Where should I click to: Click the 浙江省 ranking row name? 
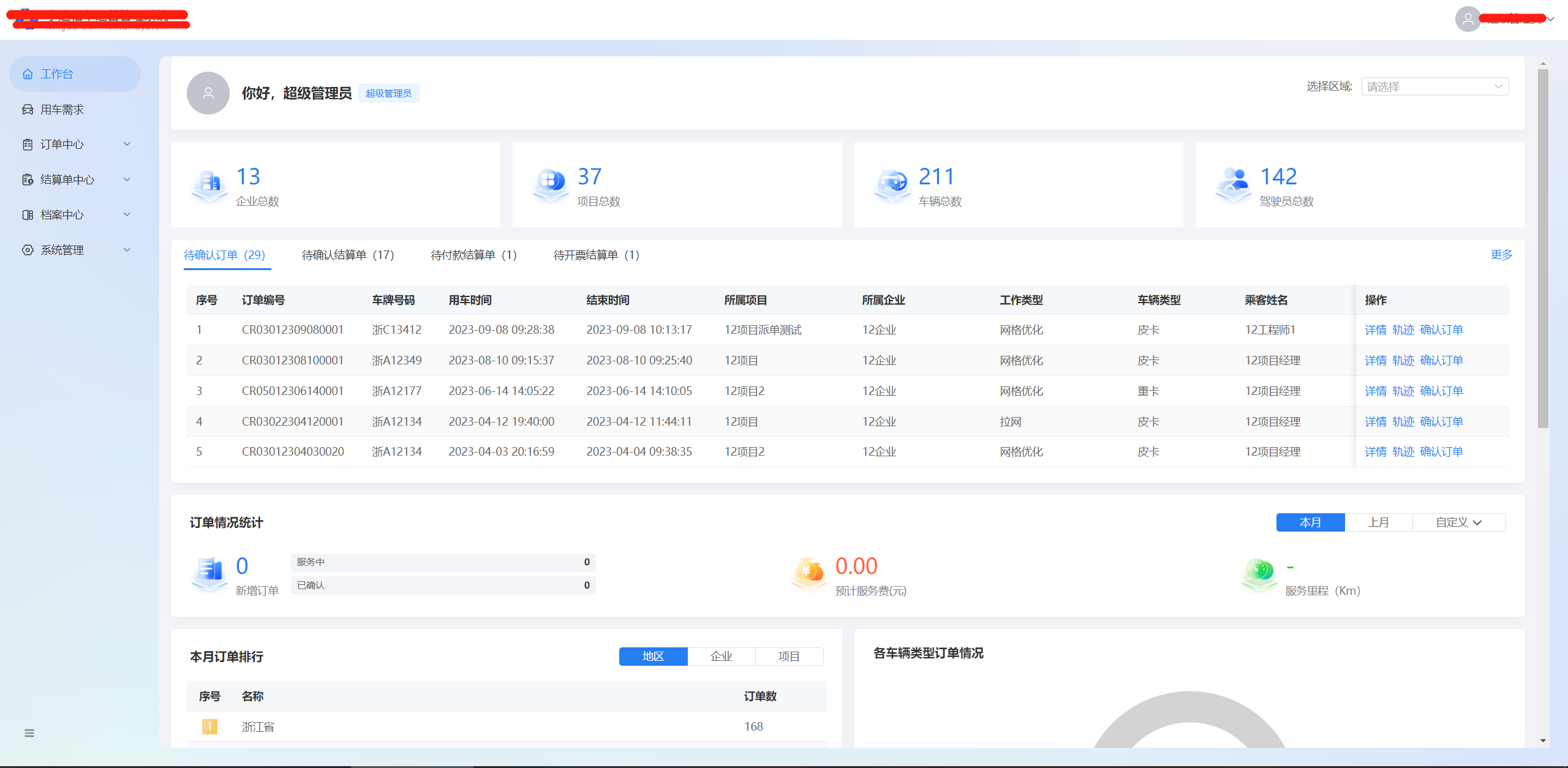(258, 726)
